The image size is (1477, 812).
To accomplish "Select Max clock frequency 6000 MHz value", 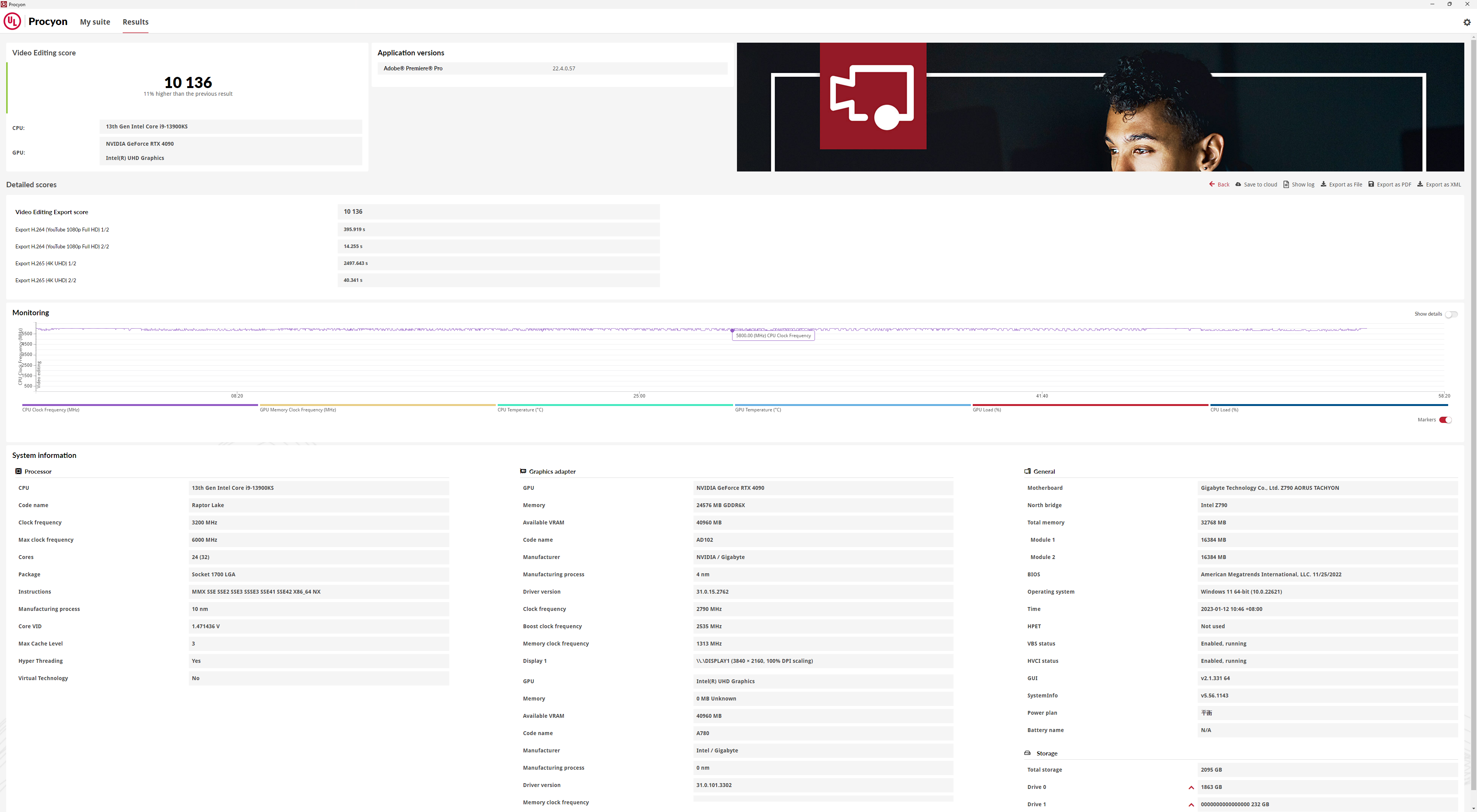I will click(319, 540).
